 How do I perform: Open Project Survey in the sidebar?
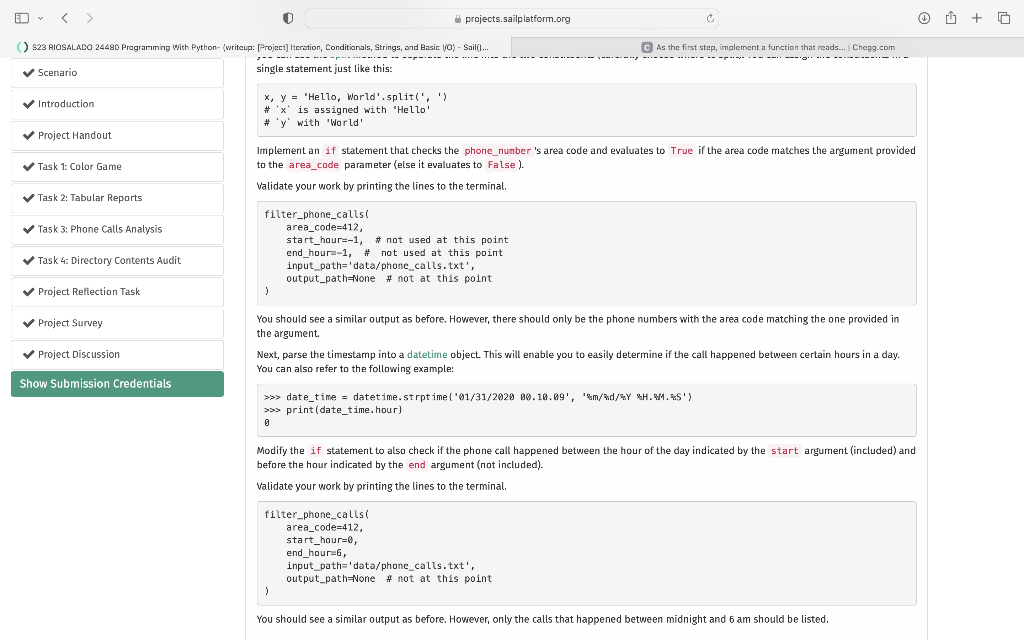tap(118, 323)
